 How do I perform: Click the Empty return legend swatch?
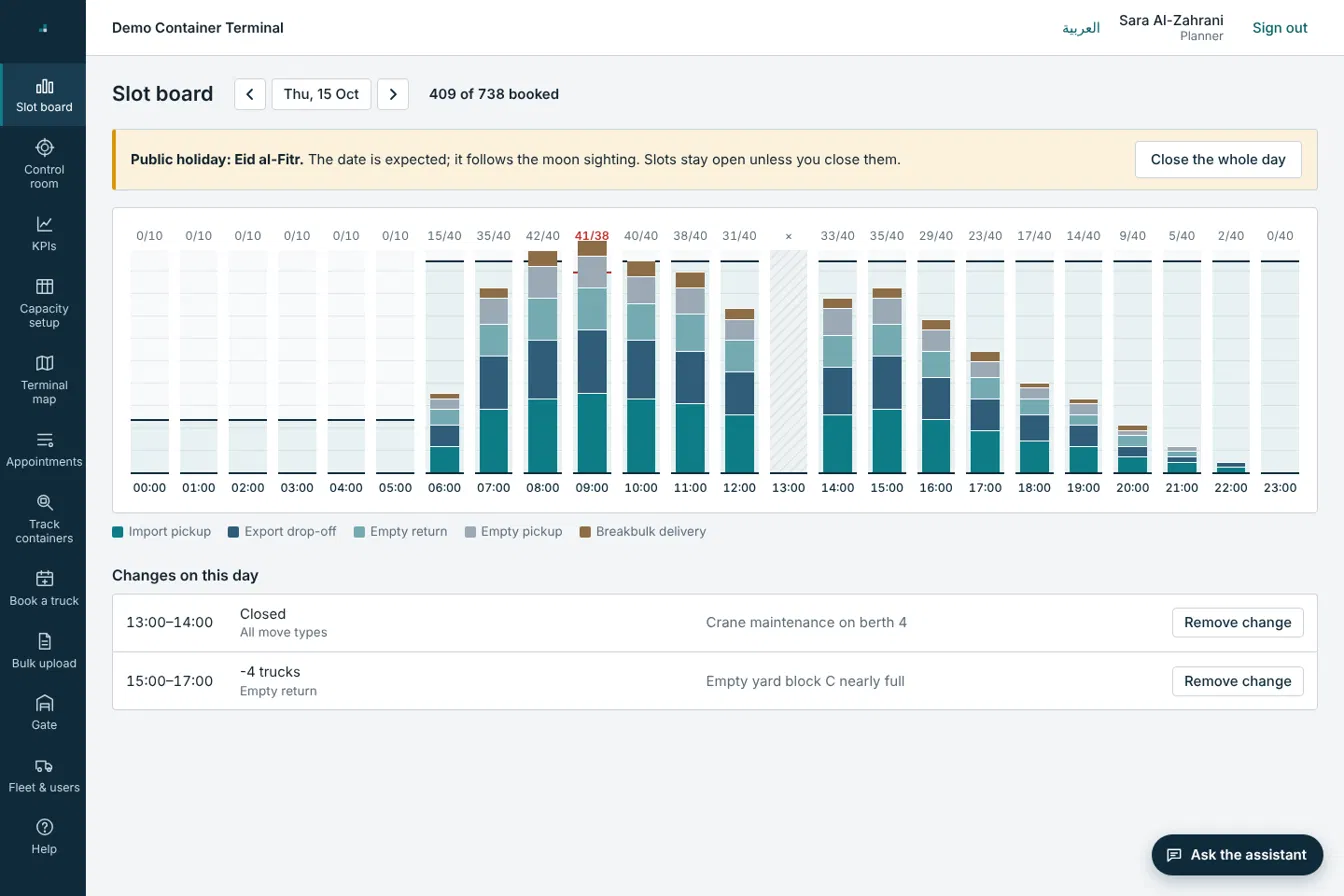coord(359,532)
